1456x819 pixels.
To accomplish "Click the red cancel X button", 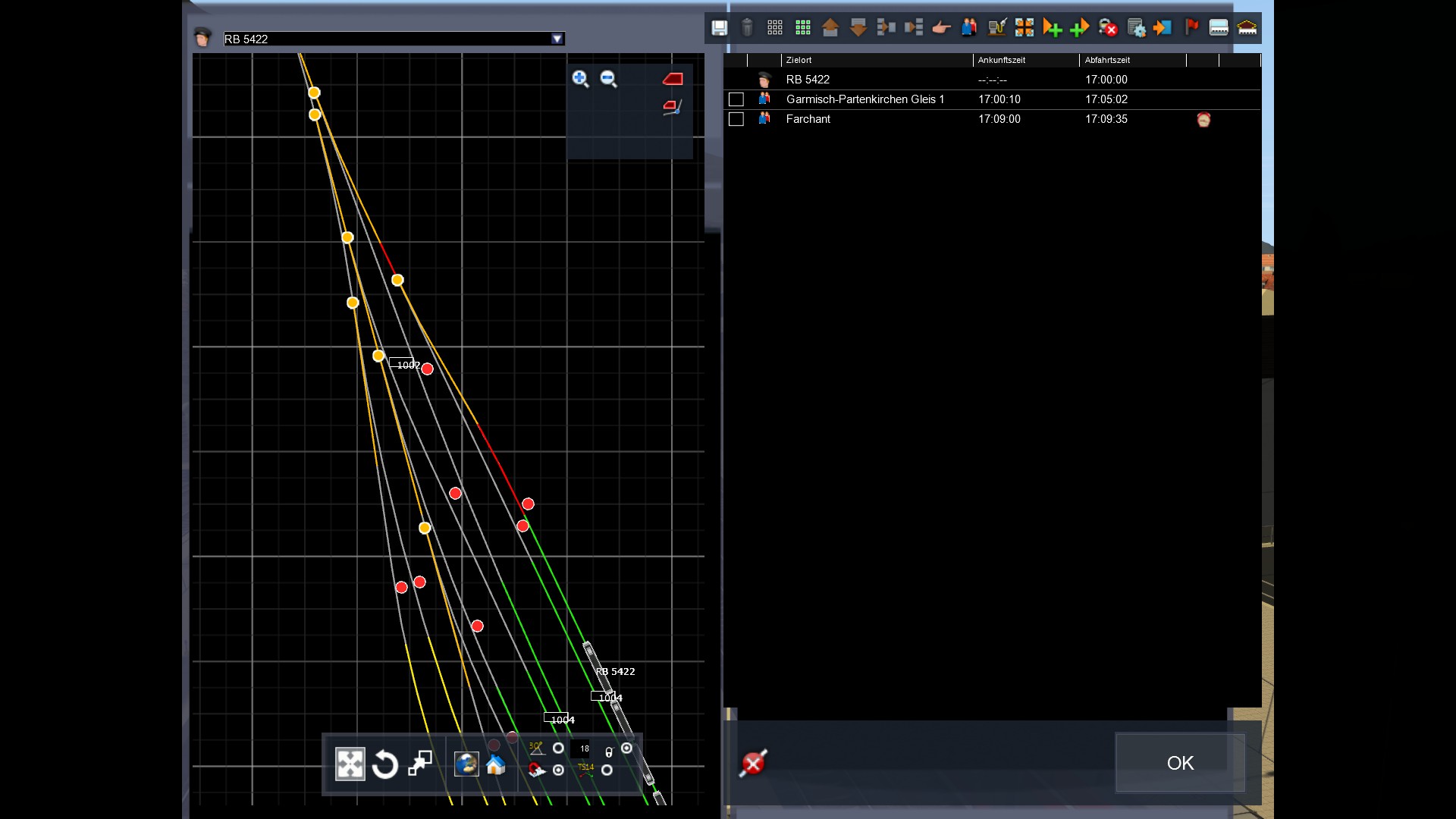I will pos(753,763).
